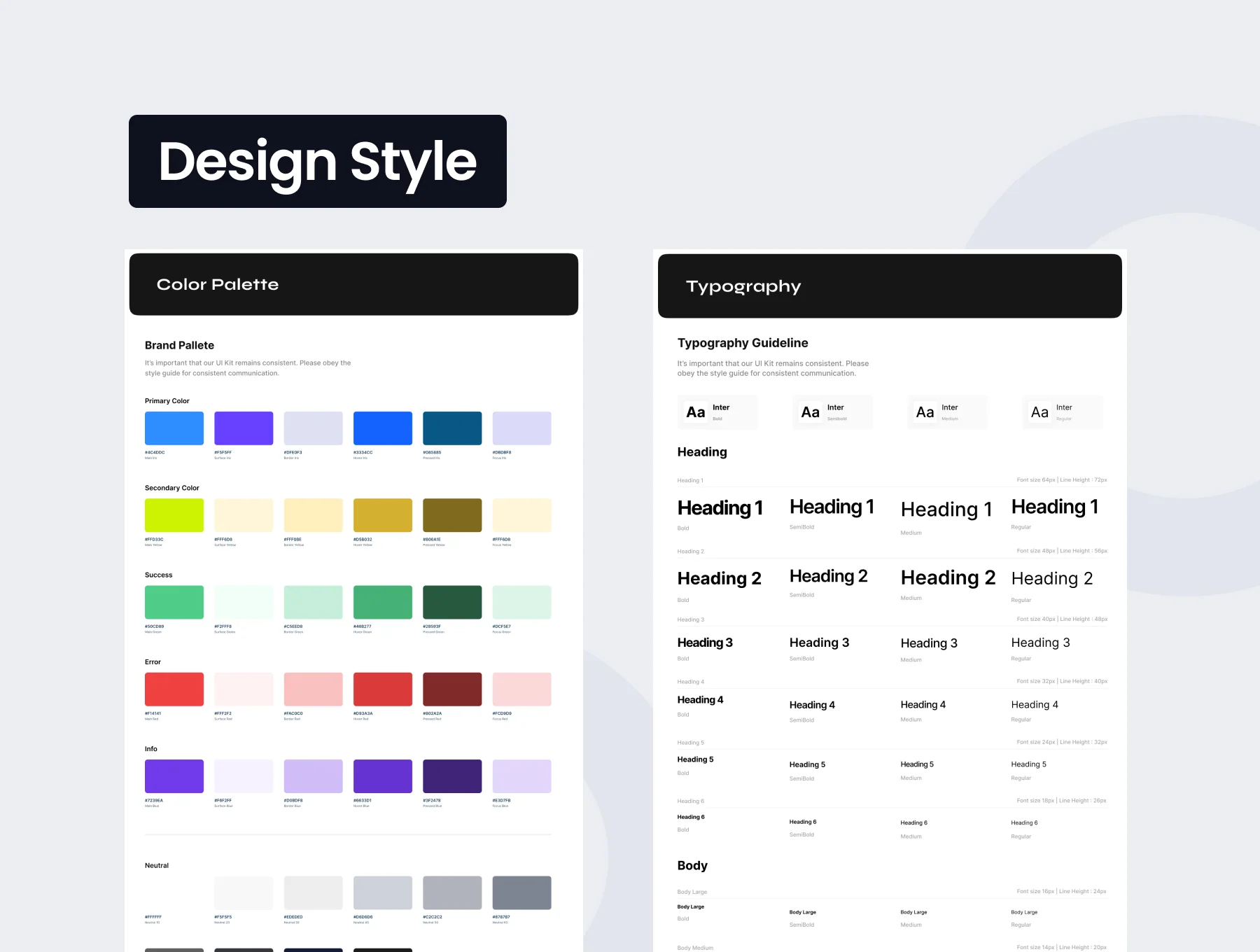
Task: Click the Heading 2 Regular sample
Action: tap(1052, 579)
